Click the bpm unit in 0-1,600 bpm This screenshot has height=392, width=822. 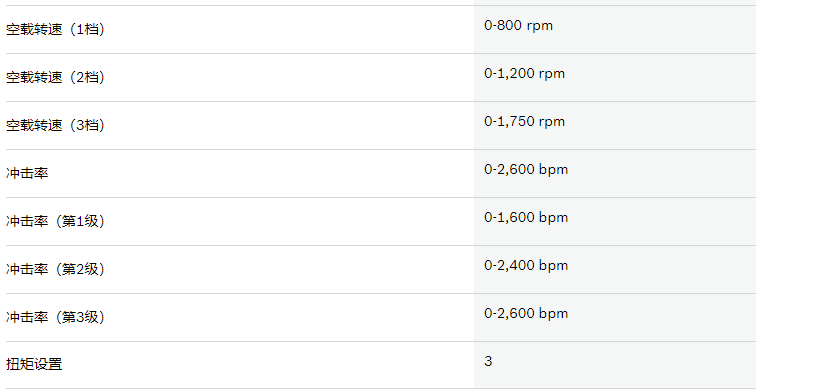554,218
